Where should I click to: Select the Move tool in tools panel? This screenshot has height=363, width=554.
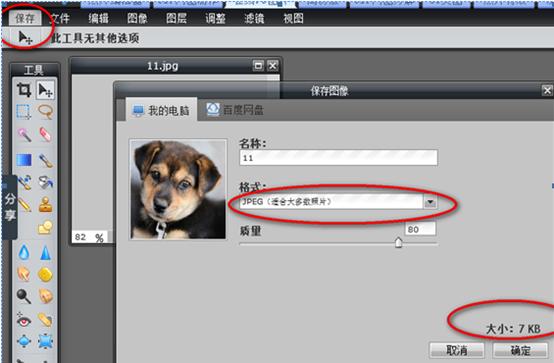point(45,90)
